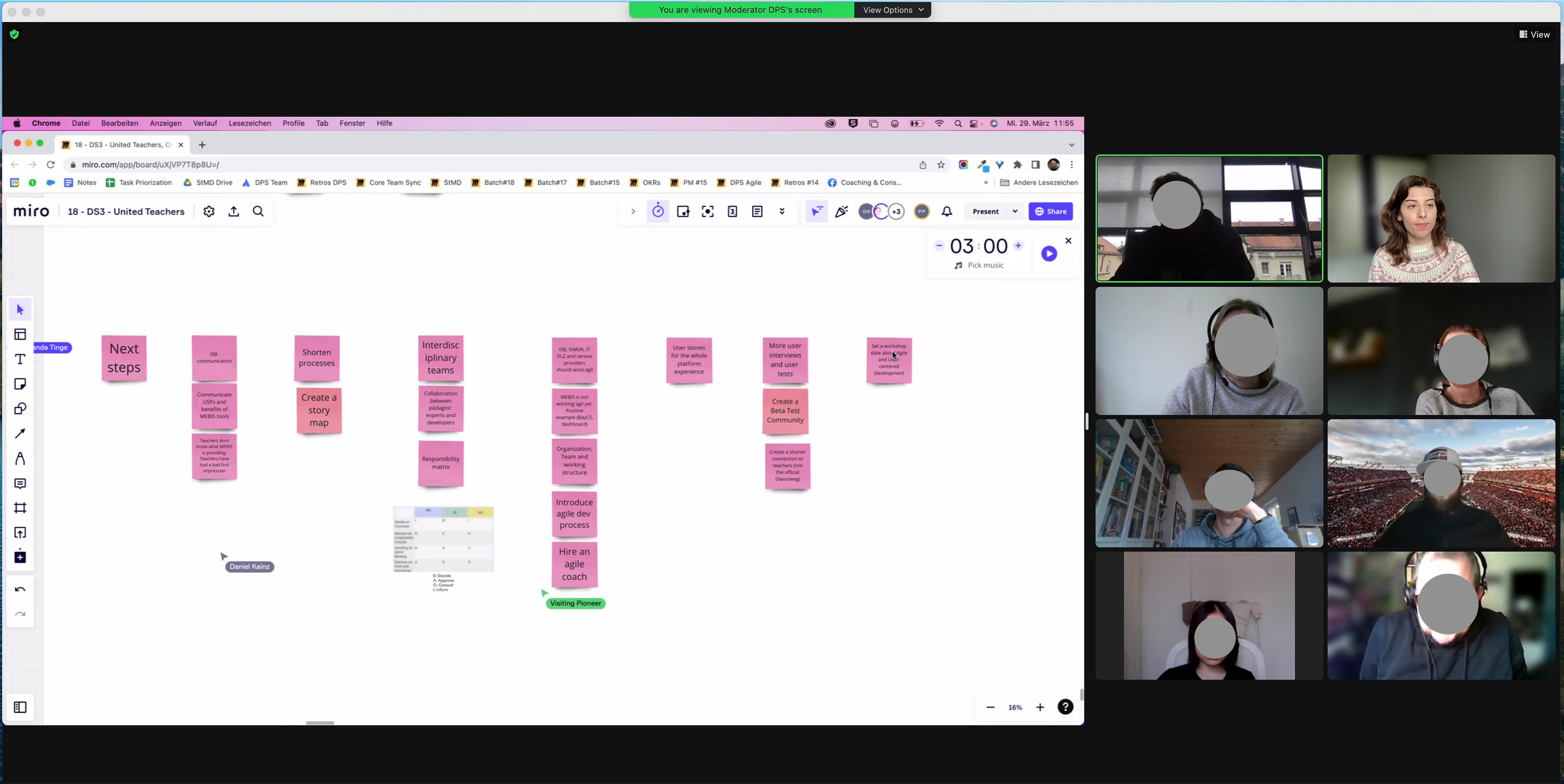This screenshot has height=784, width=1564.
Task: Bookmark this page with the star icon
Action: 941,165
